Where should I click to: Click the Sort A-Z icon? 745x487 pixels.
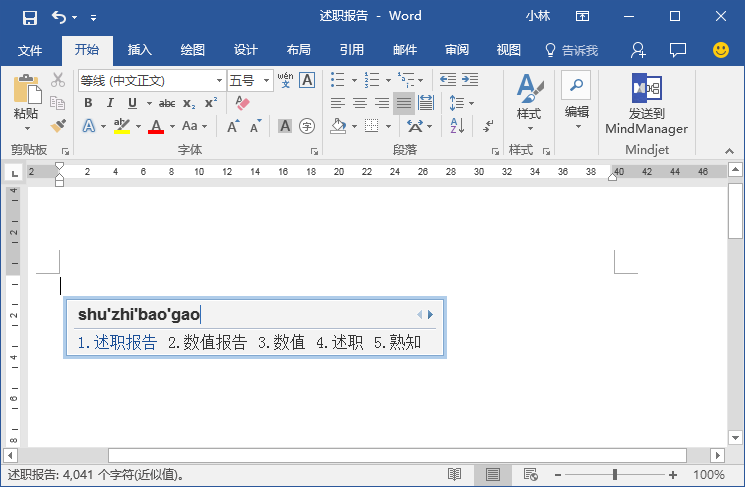coord(457,126)
